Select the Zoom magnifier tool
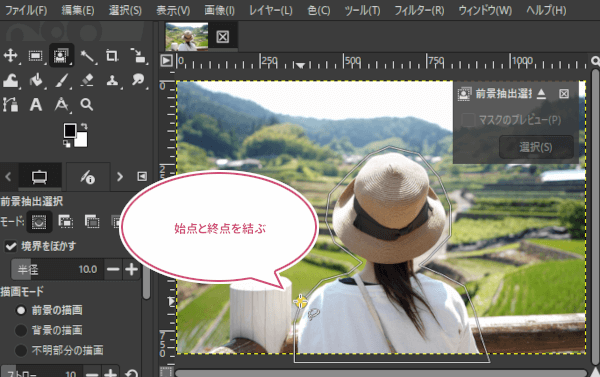This screenshot has width=600, height=377. pos(86,104)
